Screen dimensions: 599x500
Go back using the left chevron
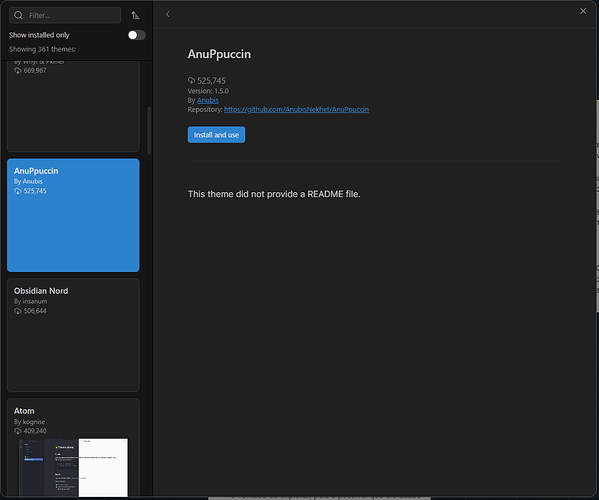pyautogui.click(x=167, y=14)
